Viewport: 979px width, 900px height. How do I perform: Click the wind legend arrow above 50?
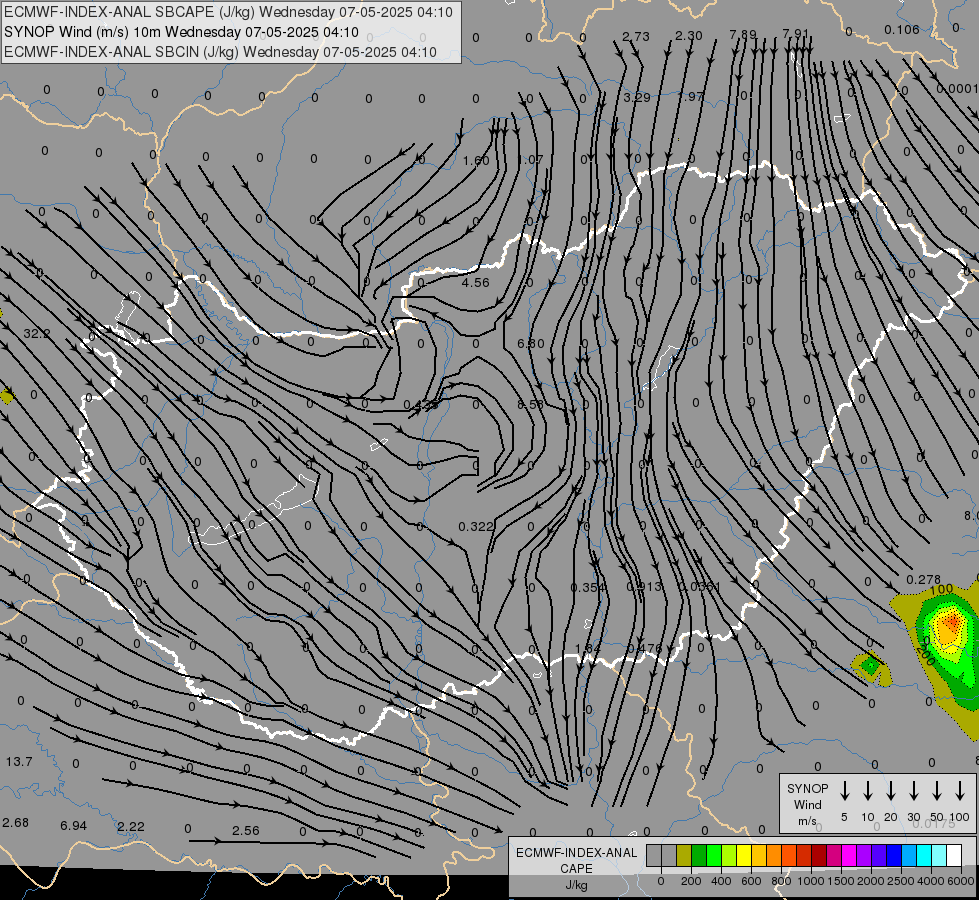tap(937, 791)
